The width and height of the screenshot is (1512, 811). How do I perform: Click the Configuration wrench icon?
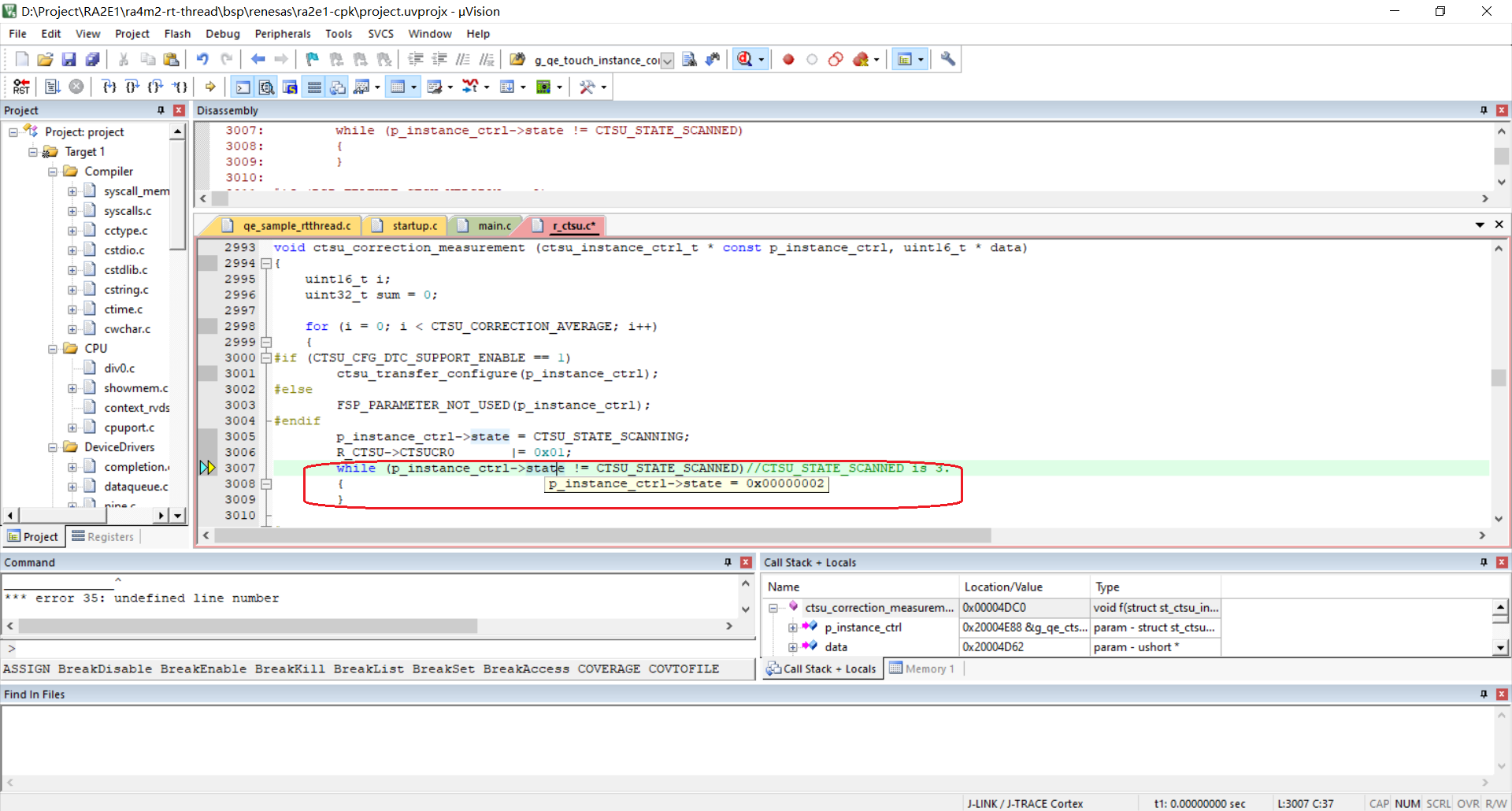(x=948, y=60)
